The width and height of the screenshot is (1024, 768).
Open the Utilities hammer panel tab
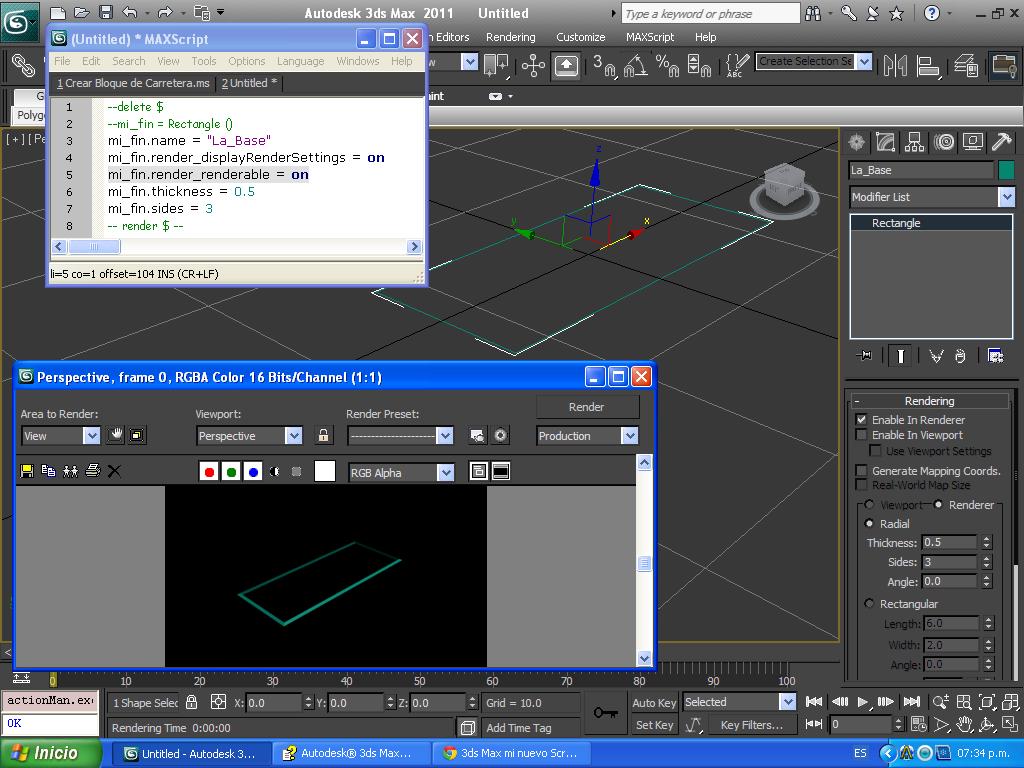(1001, 142)
